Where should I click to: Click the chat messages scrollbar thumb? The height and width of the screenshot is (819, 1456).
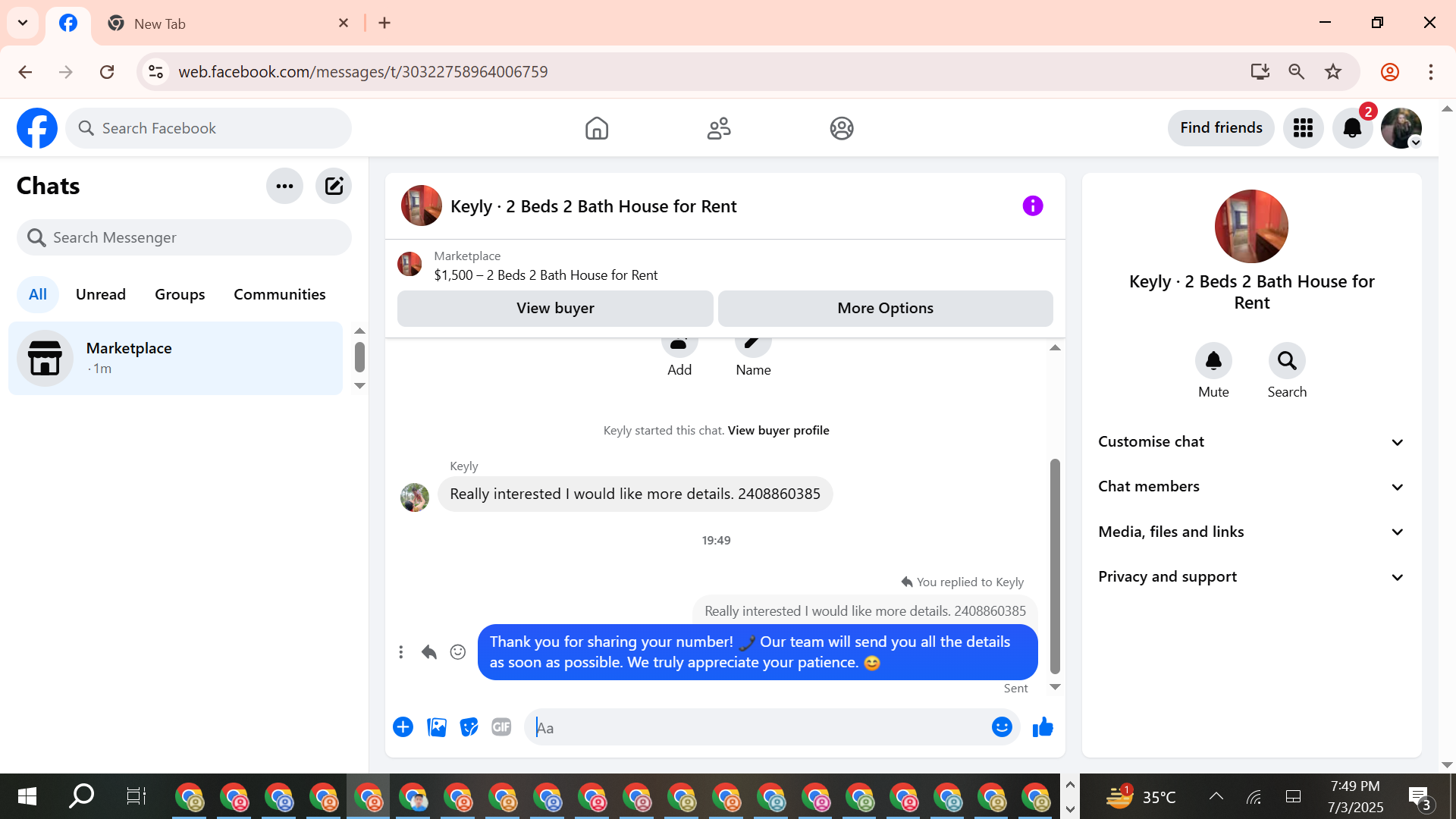pos(1054,565)
